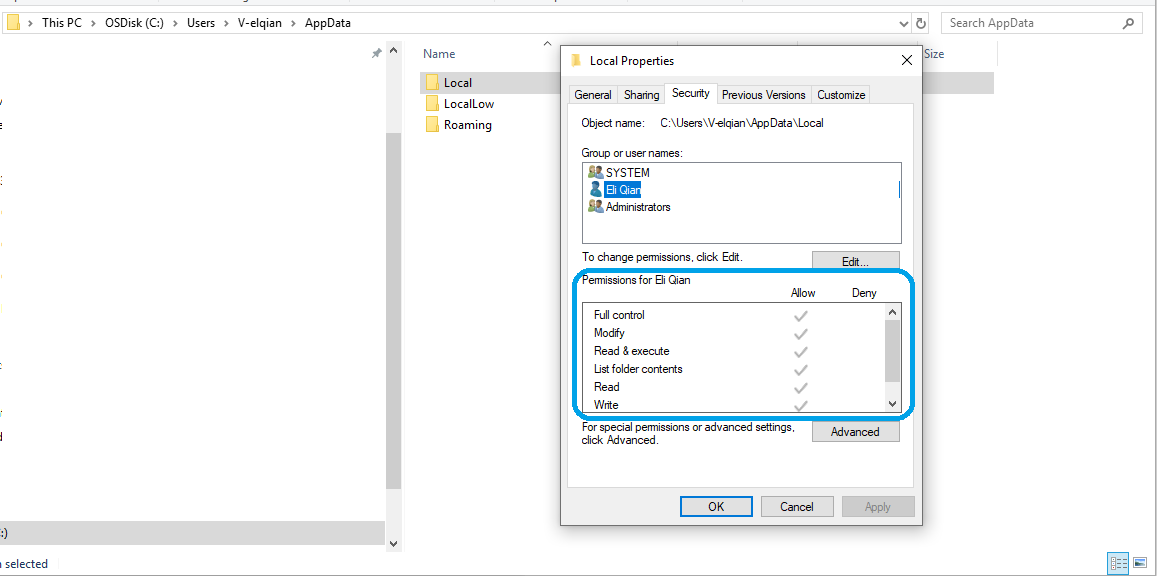Open the Roaming folder
This screenshot has width=1157, height=579.
[x=467, y=124]
